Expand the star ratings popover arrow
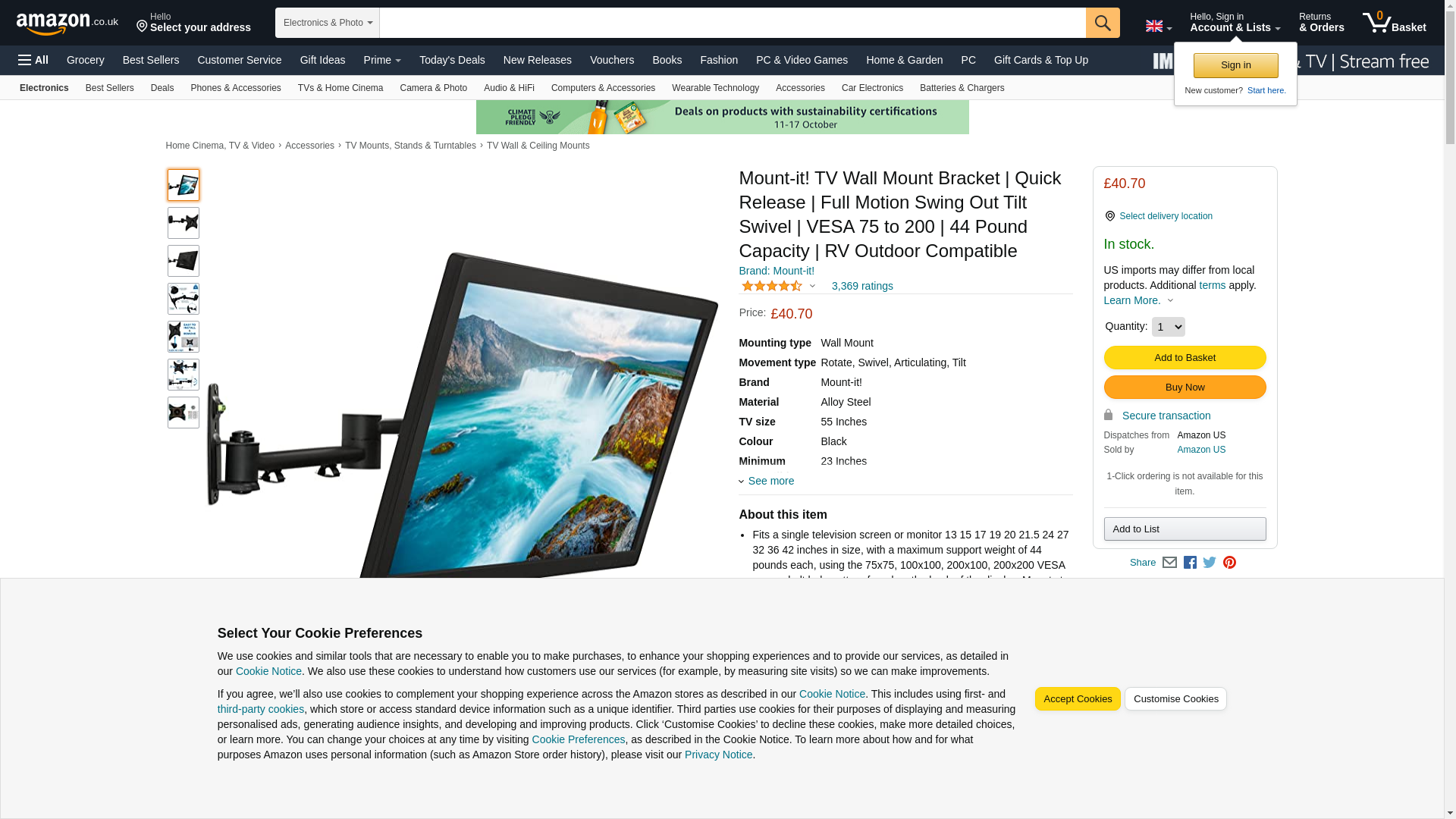This screenshot has width=1456, height=819. [812, 287]
